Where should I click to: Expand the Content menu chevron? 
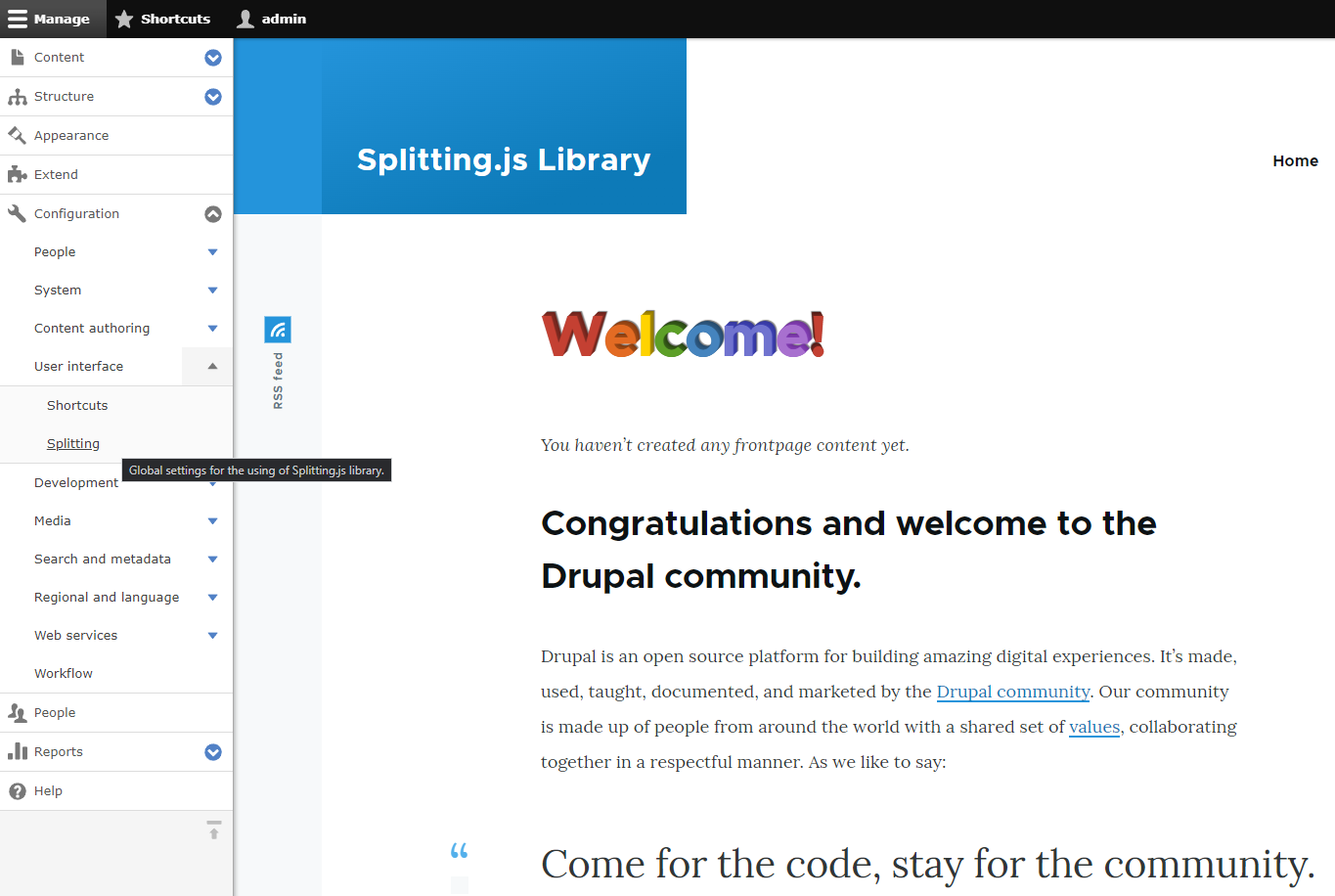point(212,58)
